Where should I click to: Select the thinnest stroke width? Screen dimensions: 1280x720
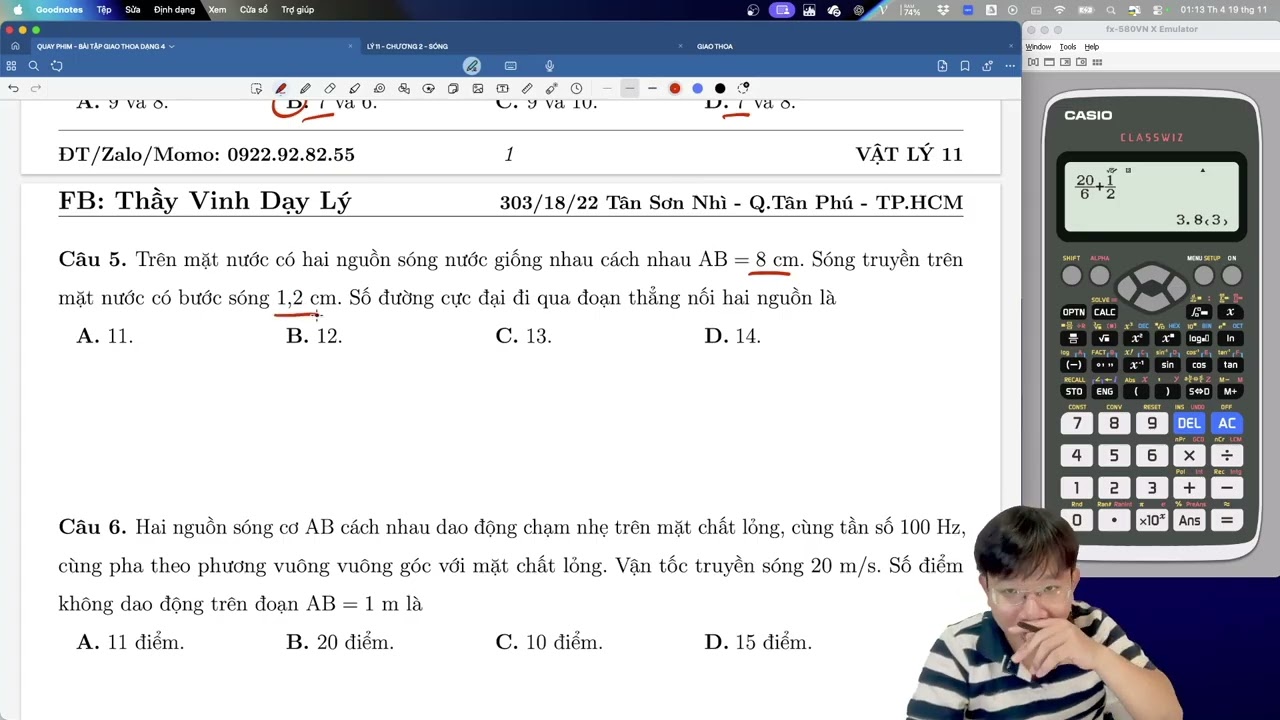[607, 89]
